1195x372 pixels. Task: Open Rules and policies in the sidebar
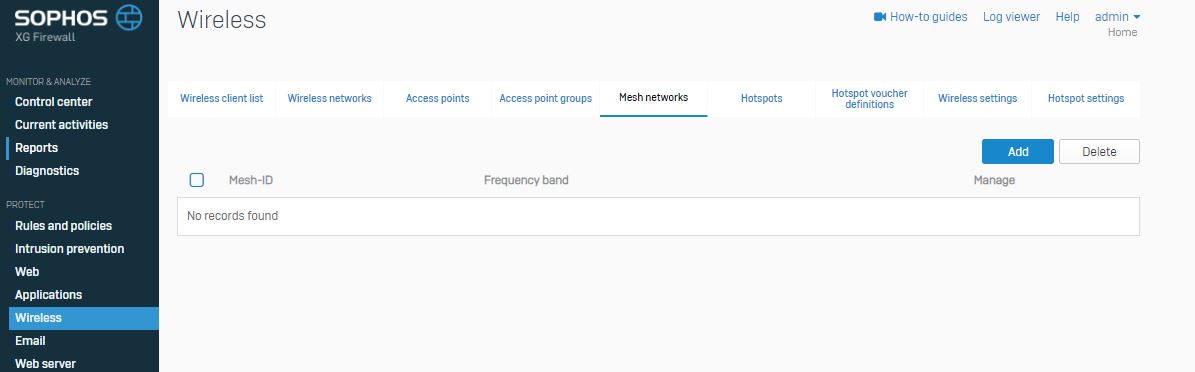(x=63, y=226)
